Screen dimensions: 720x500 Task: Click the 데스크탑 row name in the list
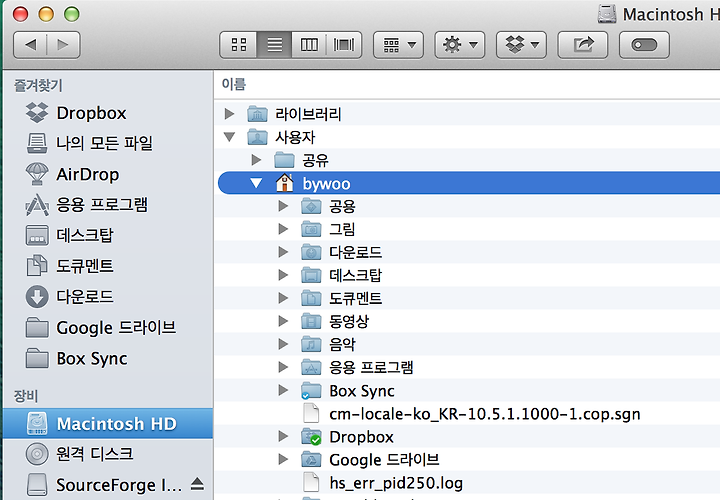coord(355,275)
